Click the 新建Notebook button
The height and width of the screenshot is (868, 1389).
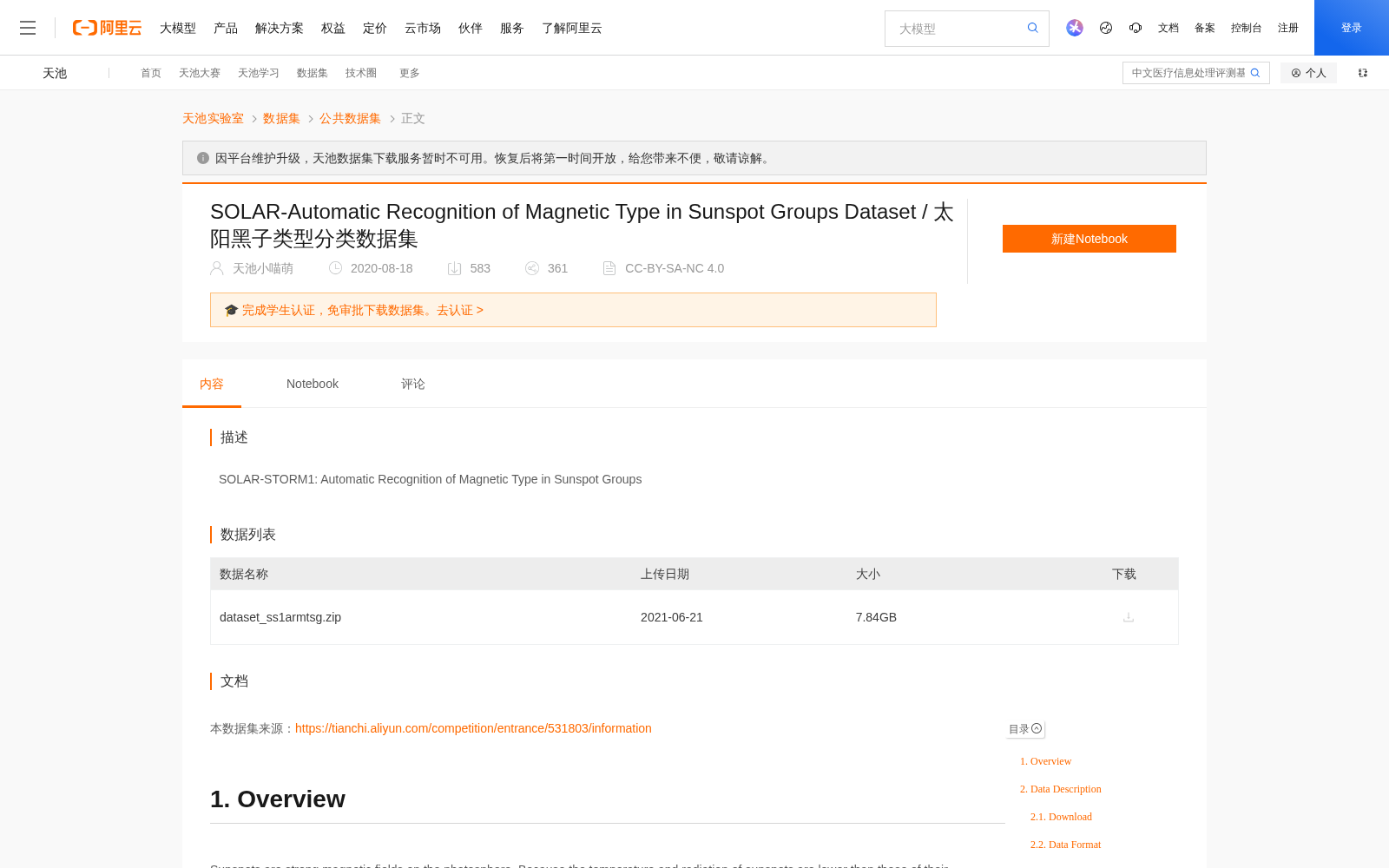coord(1089,239)
